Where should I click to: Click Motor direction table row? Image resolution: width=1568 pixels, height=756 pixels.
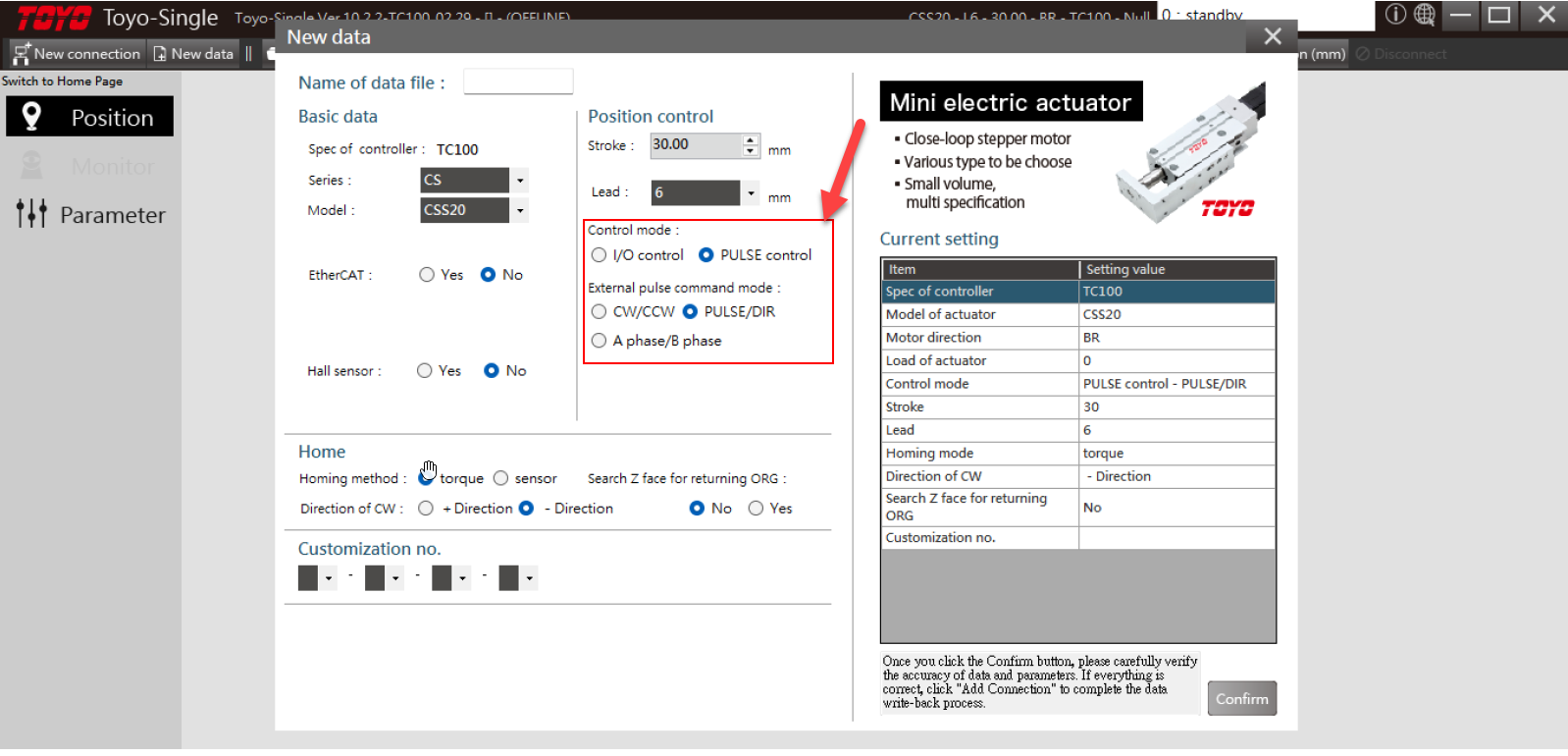(1078, 338)
